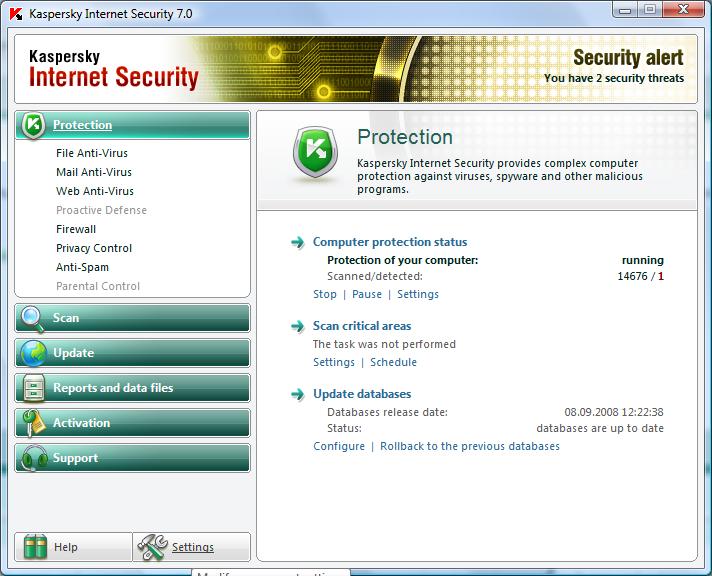The width and height of the screenshot is (712, 576).
Task: Click the Support headset icon
Action: [34, 458]
